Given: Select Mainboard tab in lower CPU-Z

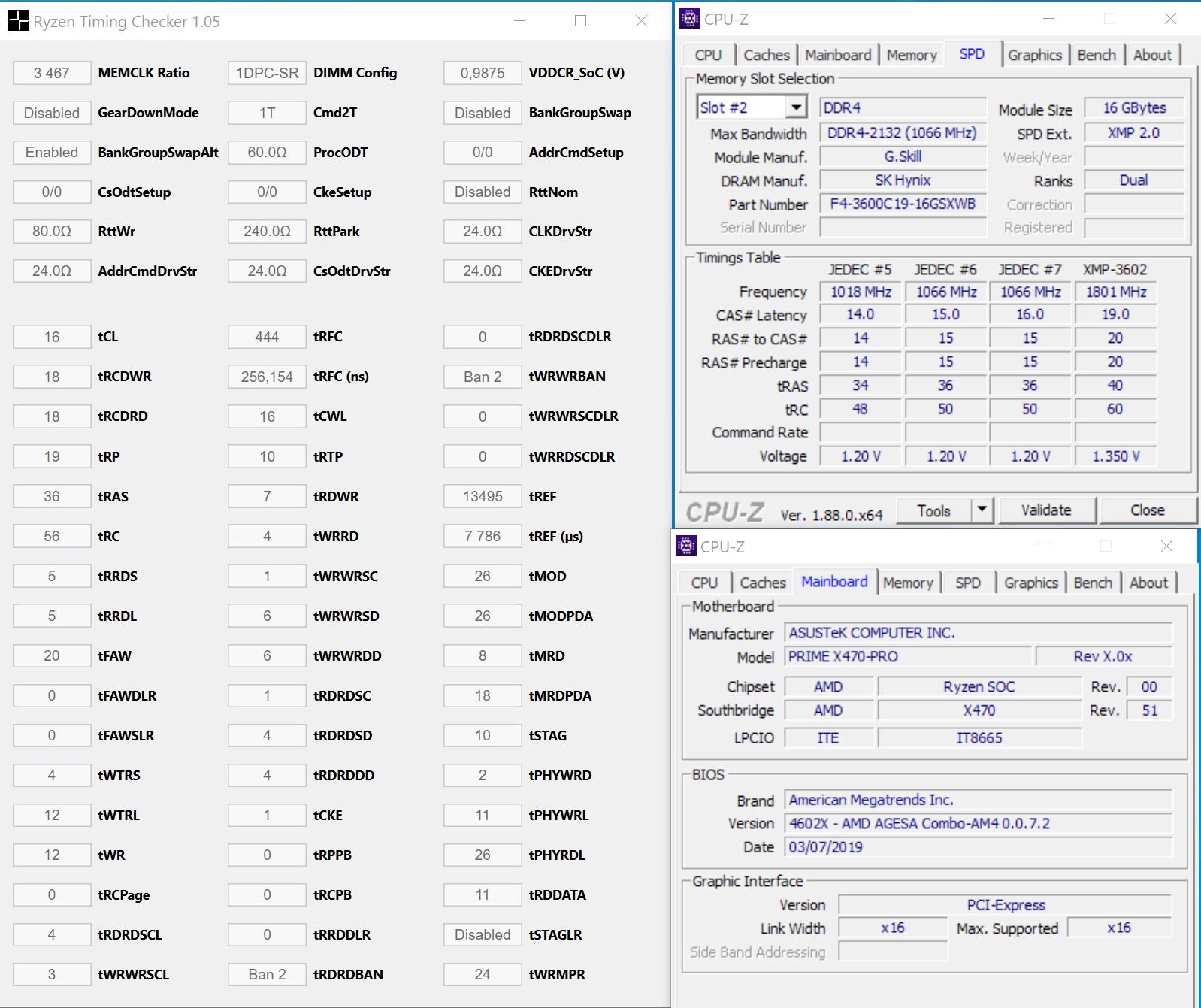Looking at the screenshot, I should click(x=834, y=581).
